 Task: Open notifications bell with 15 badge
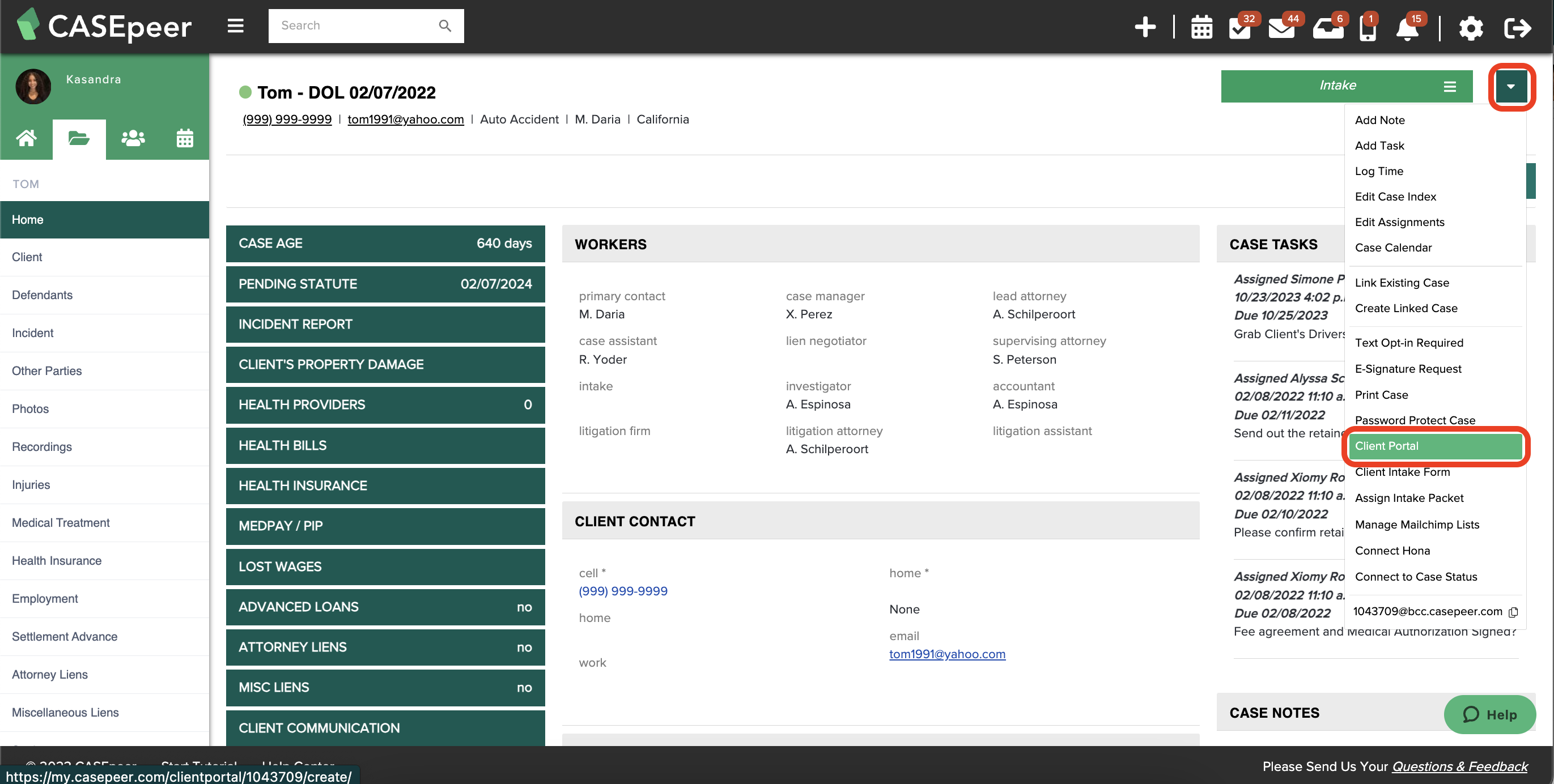[x=1407, y=28]
